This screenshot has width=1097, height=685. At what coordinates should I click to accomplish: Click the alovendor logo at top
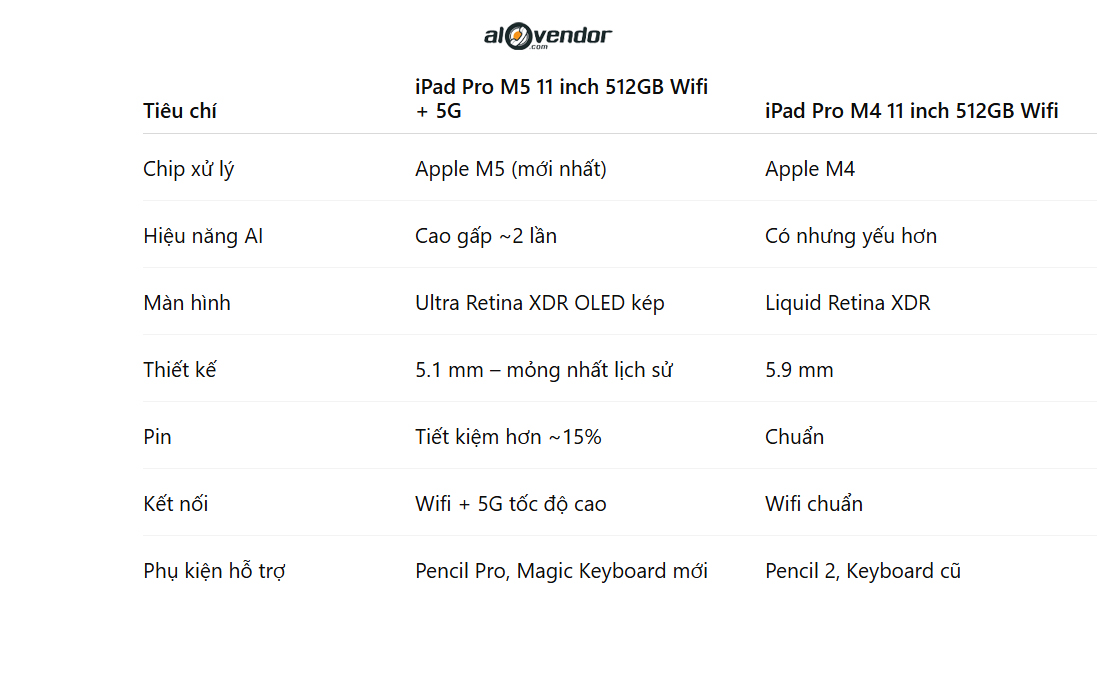click(x=548, y=37)
